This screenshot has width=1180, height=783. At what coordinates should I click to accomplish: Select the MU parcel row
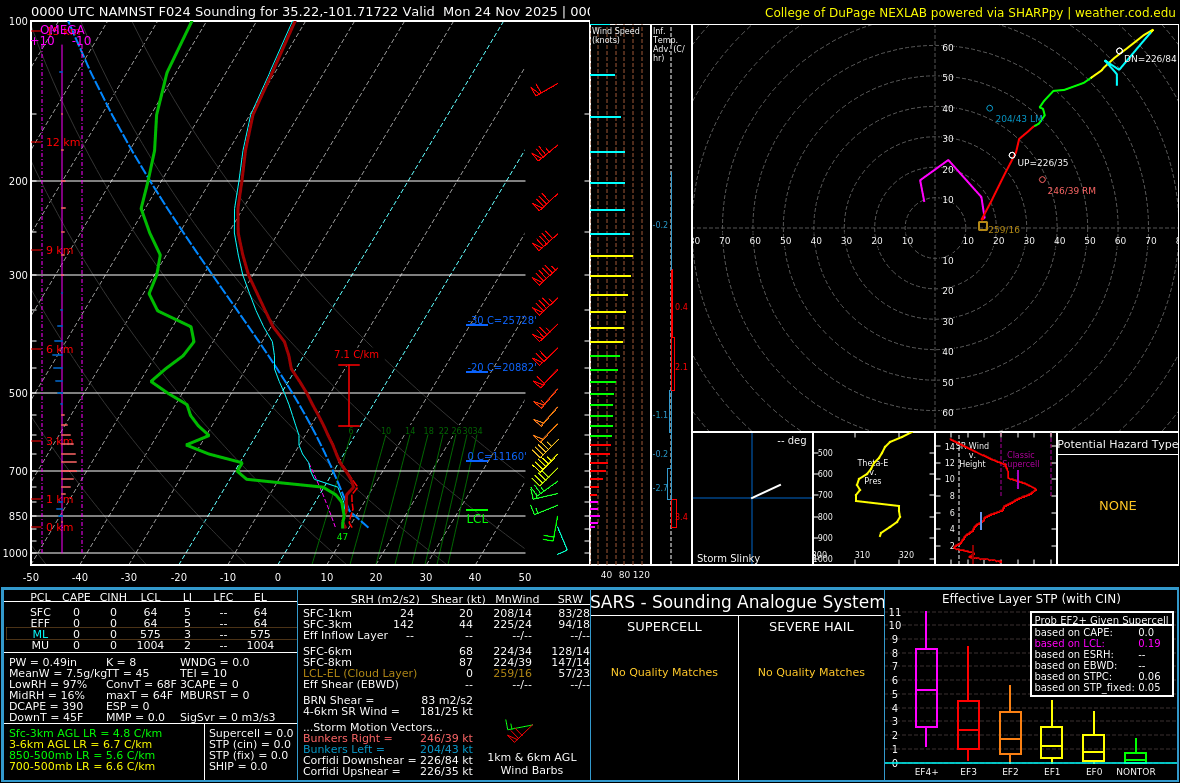point(151,645)
